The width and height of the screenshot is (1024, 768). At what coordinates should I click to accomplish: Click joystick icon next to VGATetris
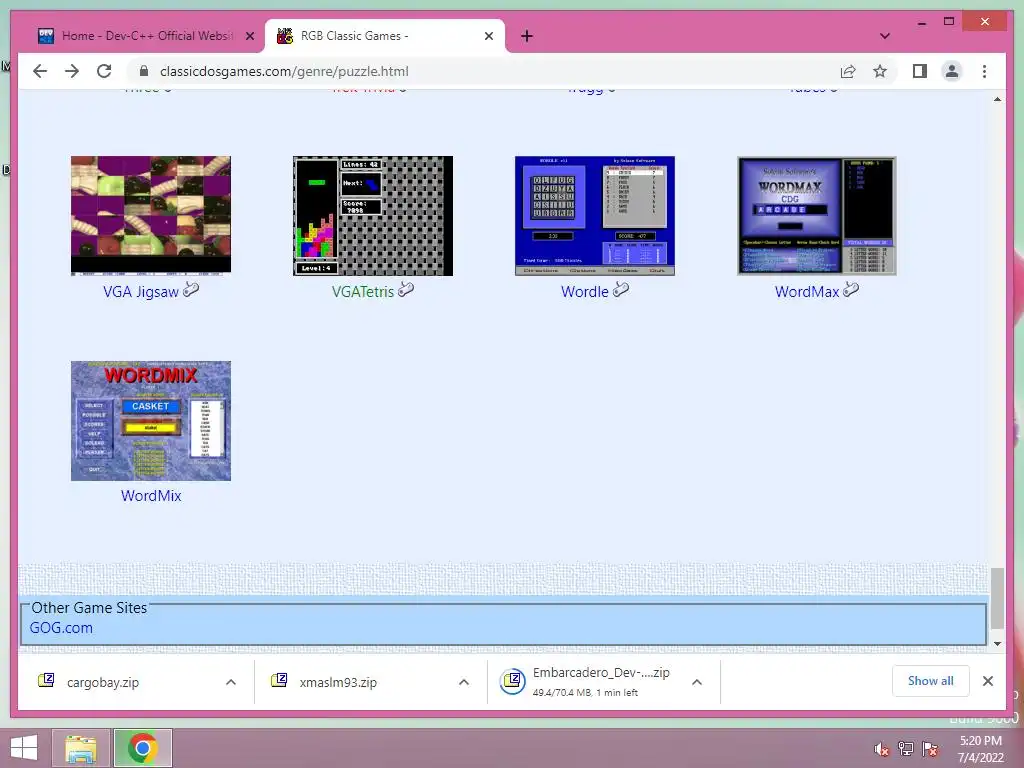click(406, 289)
